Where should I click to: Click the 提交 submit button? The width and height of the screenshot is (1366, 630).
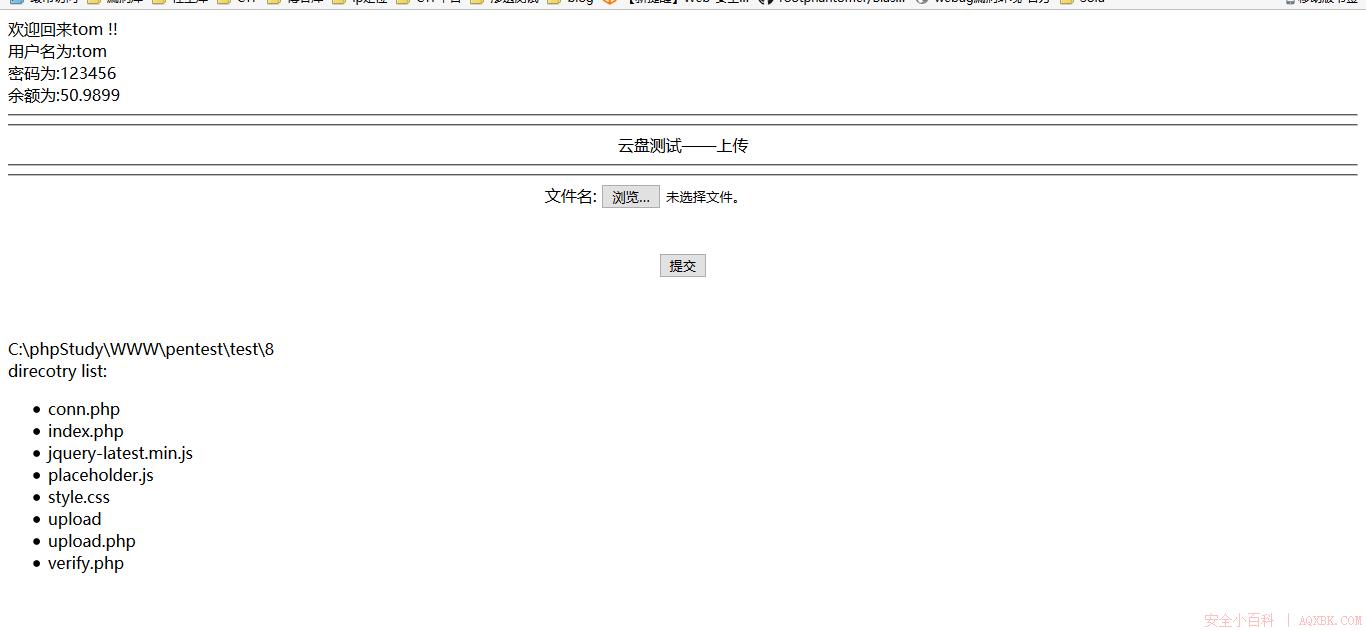click(683, 265)
